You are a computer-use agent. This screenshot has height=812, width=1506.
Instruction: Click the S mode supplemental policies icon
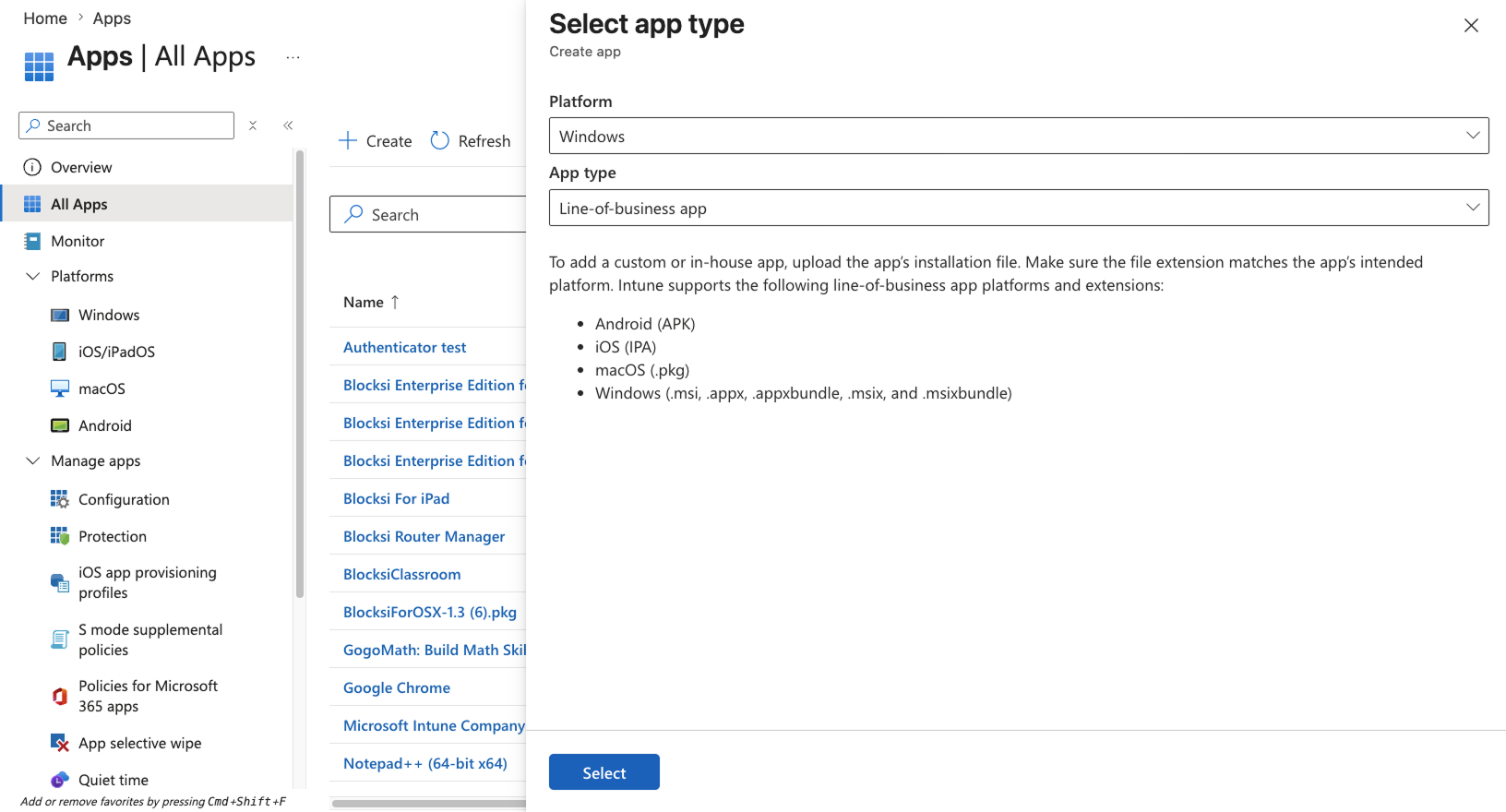tap(60, 639)
